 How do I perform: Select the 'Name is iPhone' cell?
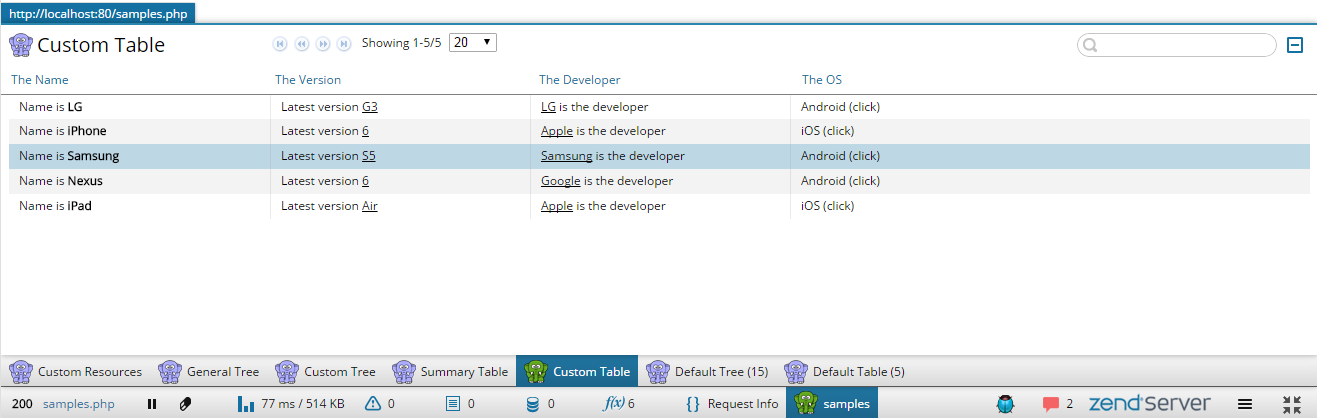click(140, 131)
